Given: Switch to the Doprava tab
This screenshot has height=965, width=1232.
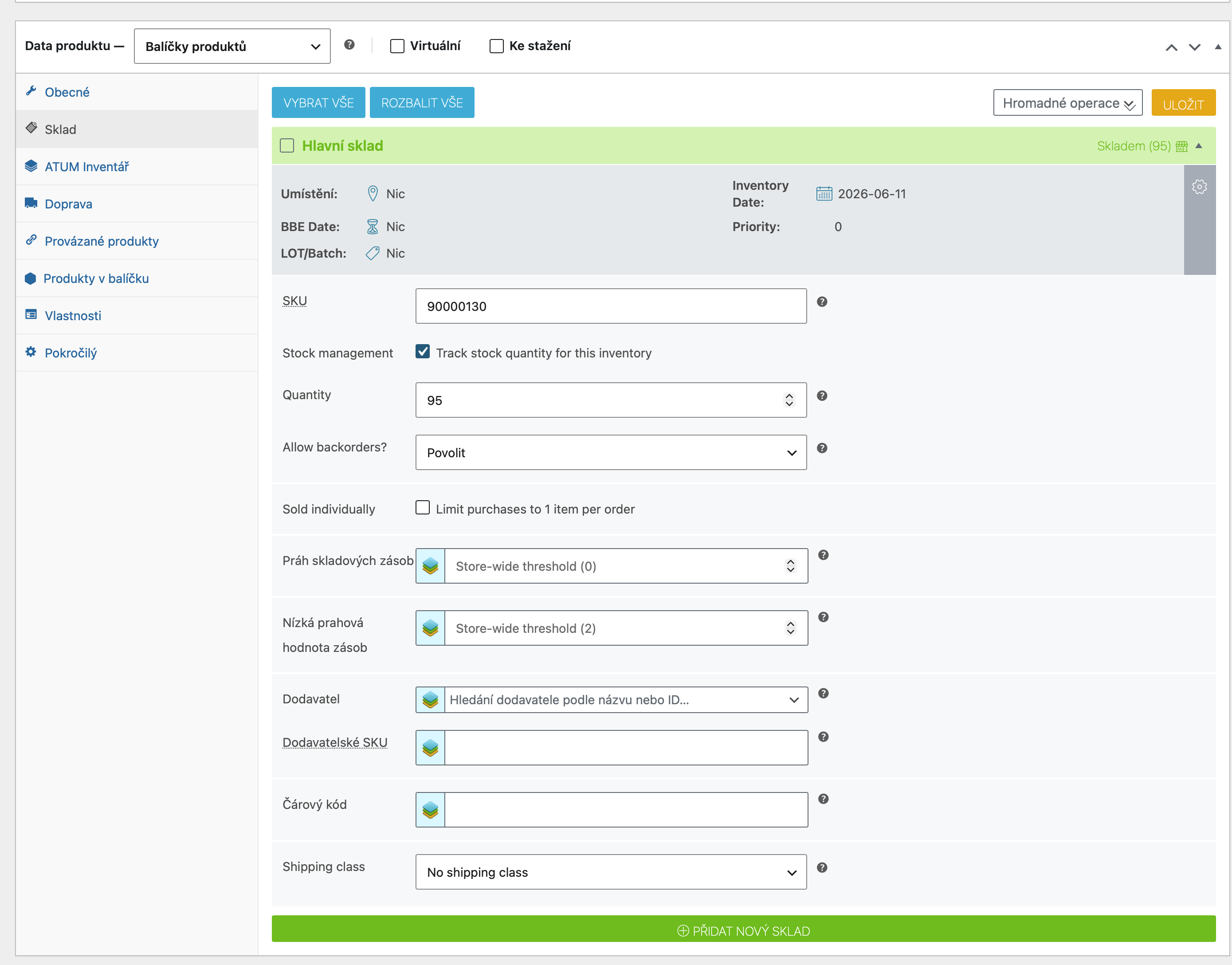Looking at the screenshot, I should coord(137,204).
